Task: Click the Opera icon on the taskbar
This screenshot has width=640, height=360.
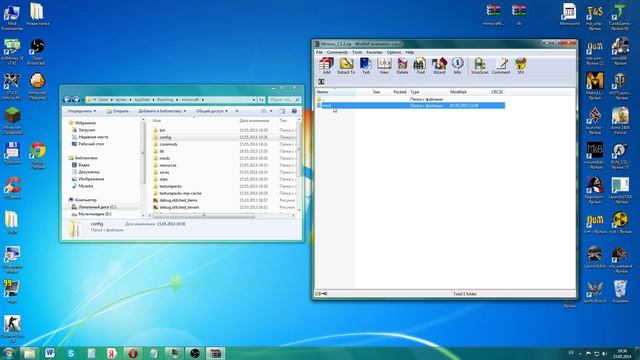Action: (133, 353)
